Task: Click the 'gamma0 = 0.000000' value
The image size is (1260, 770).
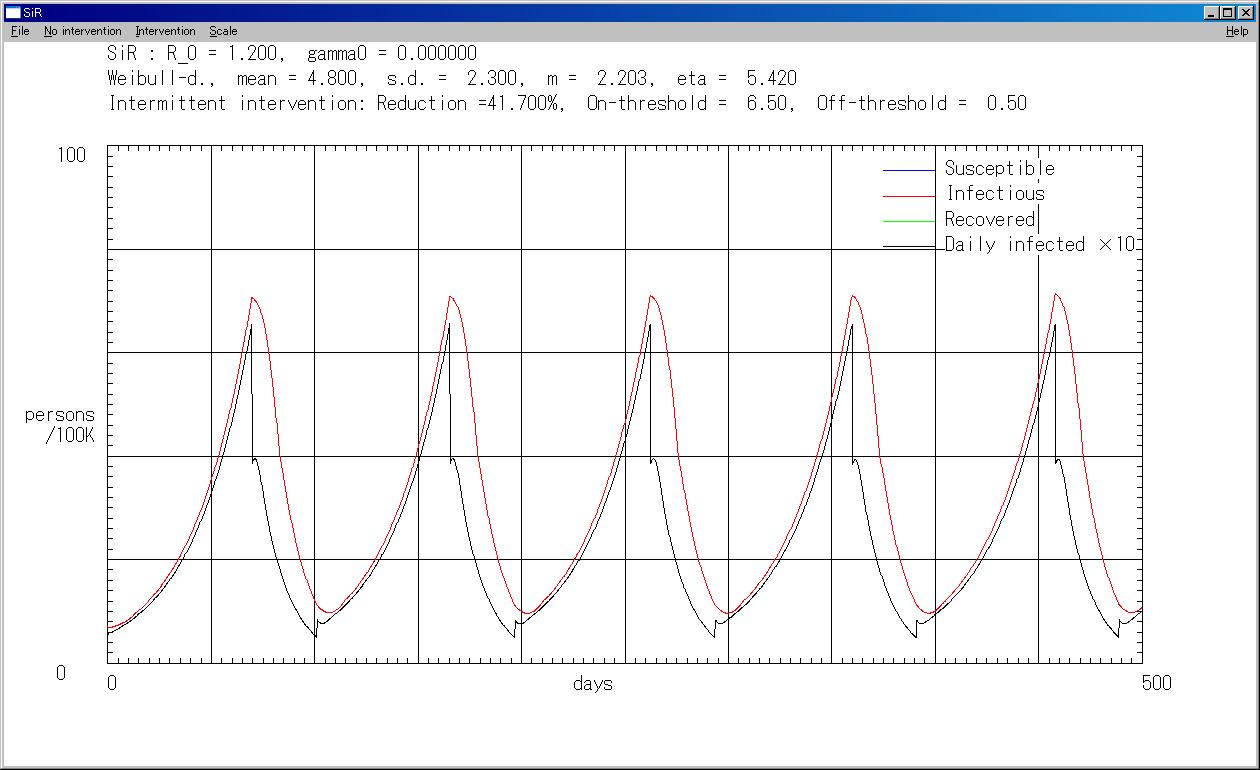Action: click(392, 54)
